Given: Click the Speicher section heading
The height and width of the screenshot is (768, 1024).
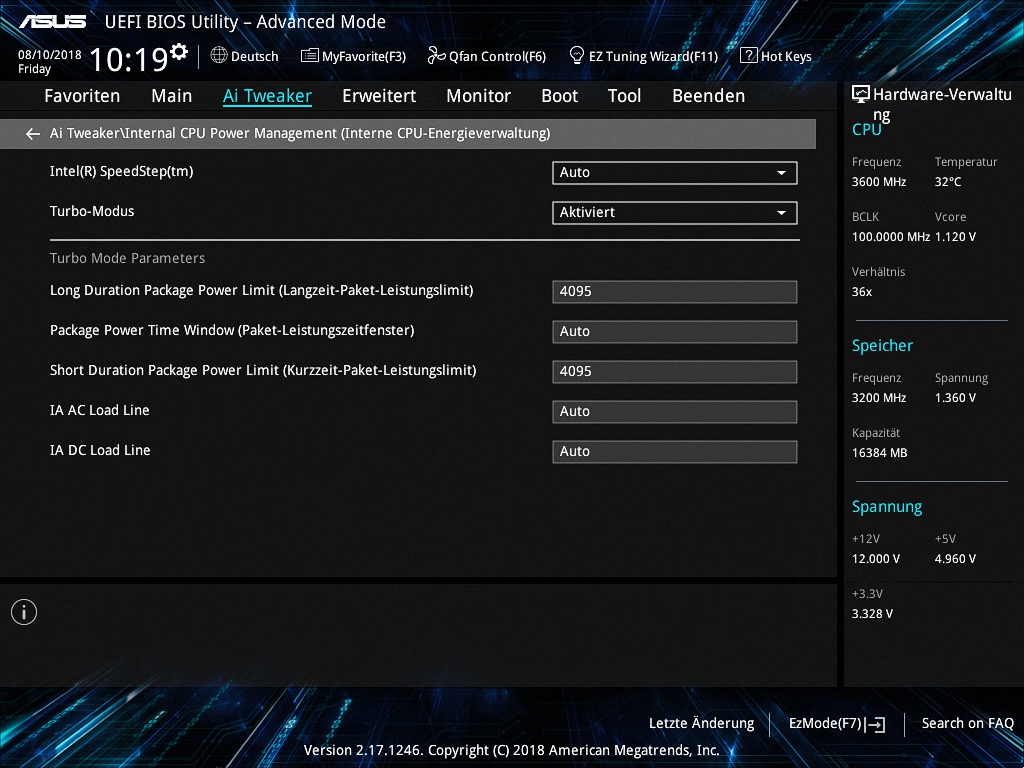Looking at the screenshot, I should point(882,345).
